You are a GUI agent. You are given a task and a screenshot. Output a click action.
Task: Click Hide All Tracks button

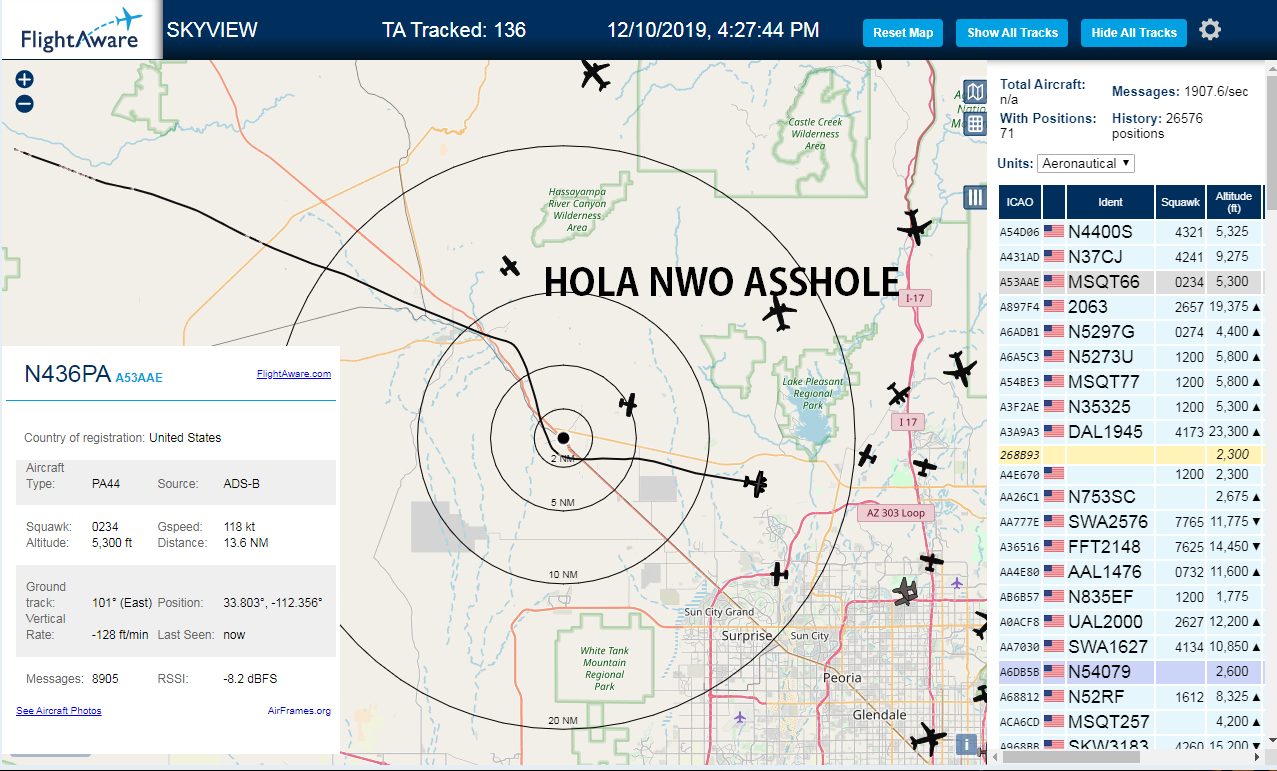click(x=1134, y=33)
